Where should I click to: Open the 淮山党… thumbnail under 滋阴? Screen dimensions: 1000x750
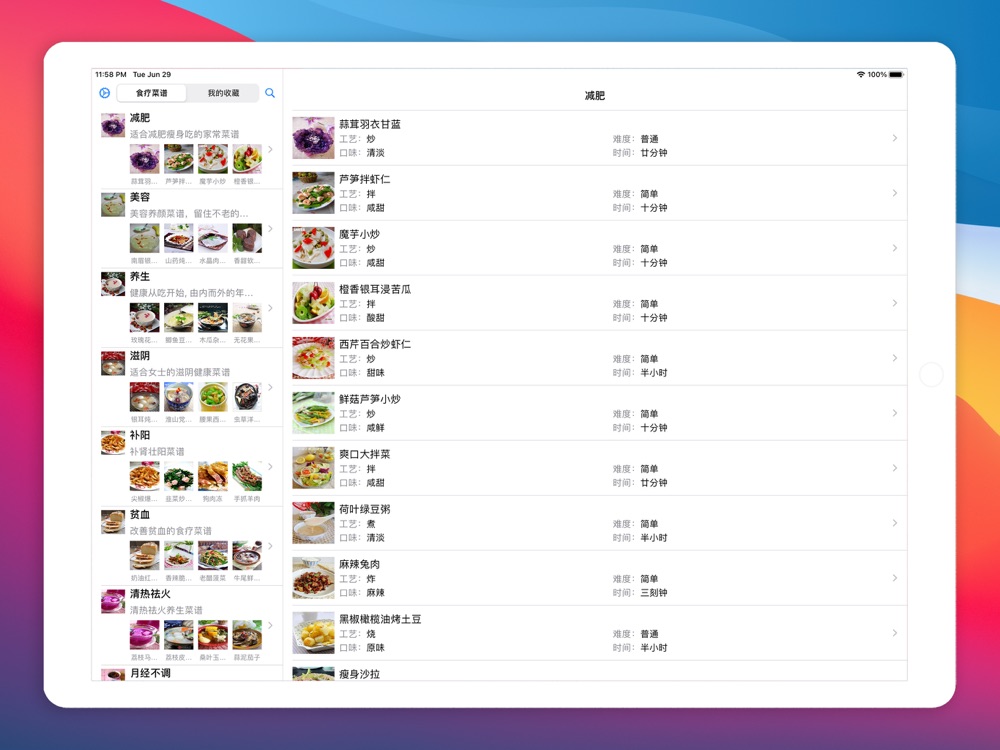[x=179, y=397]
